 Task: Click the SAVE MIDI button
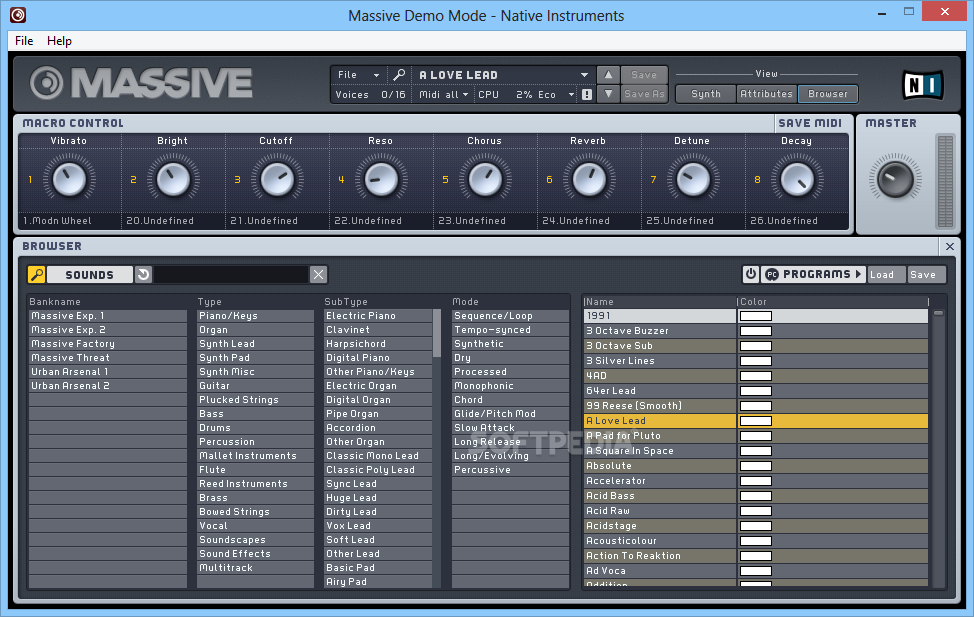(x=810, y=123)
